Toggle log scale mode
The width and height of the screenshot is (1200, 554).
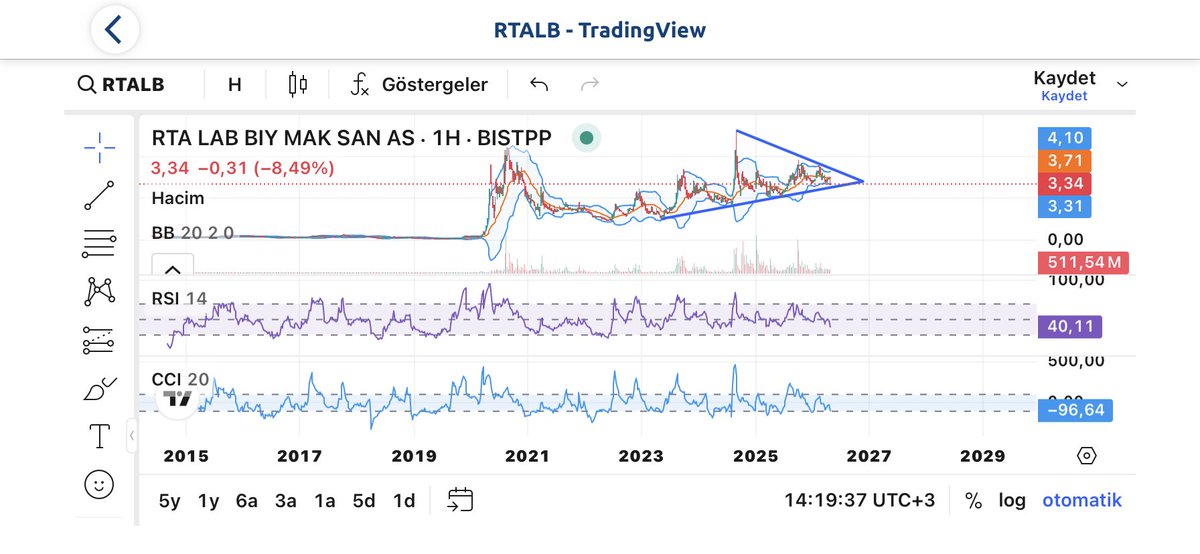point(1012,501)
